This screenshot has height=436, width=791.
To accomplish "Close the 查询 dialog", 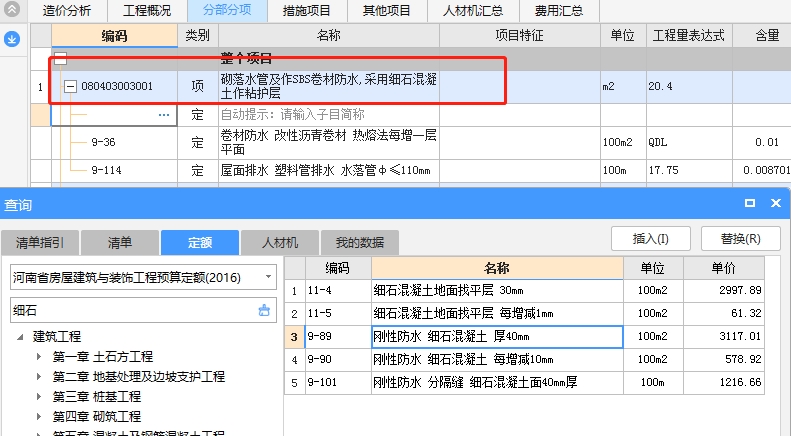I will point(776,203).
